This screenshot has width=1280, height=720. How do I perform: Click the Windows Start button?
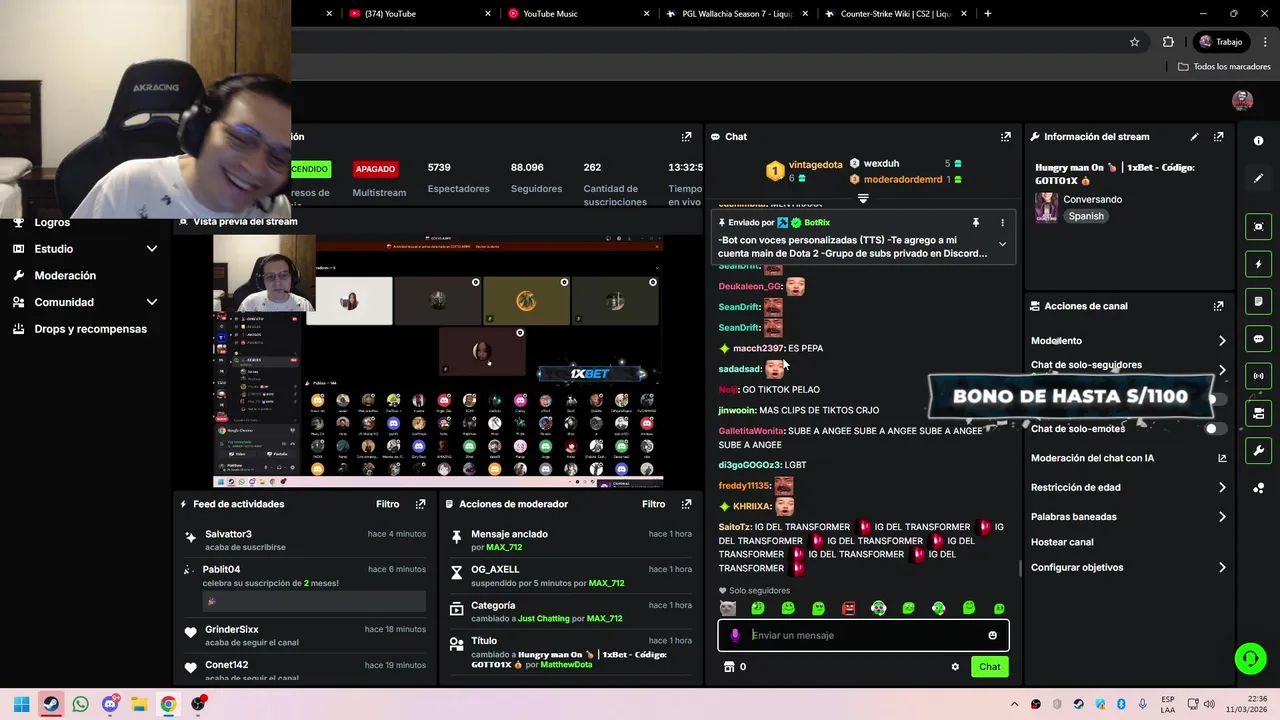click(21, 704)
